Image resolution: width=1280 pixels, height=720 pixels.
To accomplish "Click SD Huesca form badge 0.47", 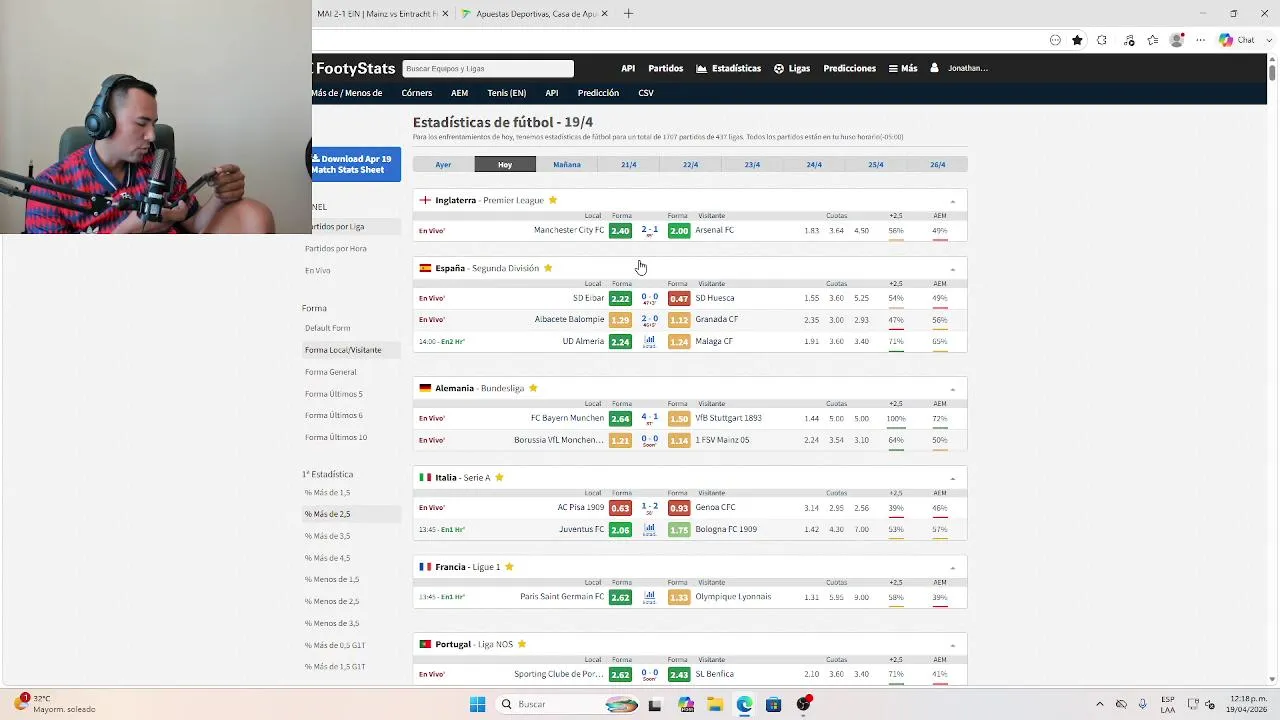I will point(679,298).
